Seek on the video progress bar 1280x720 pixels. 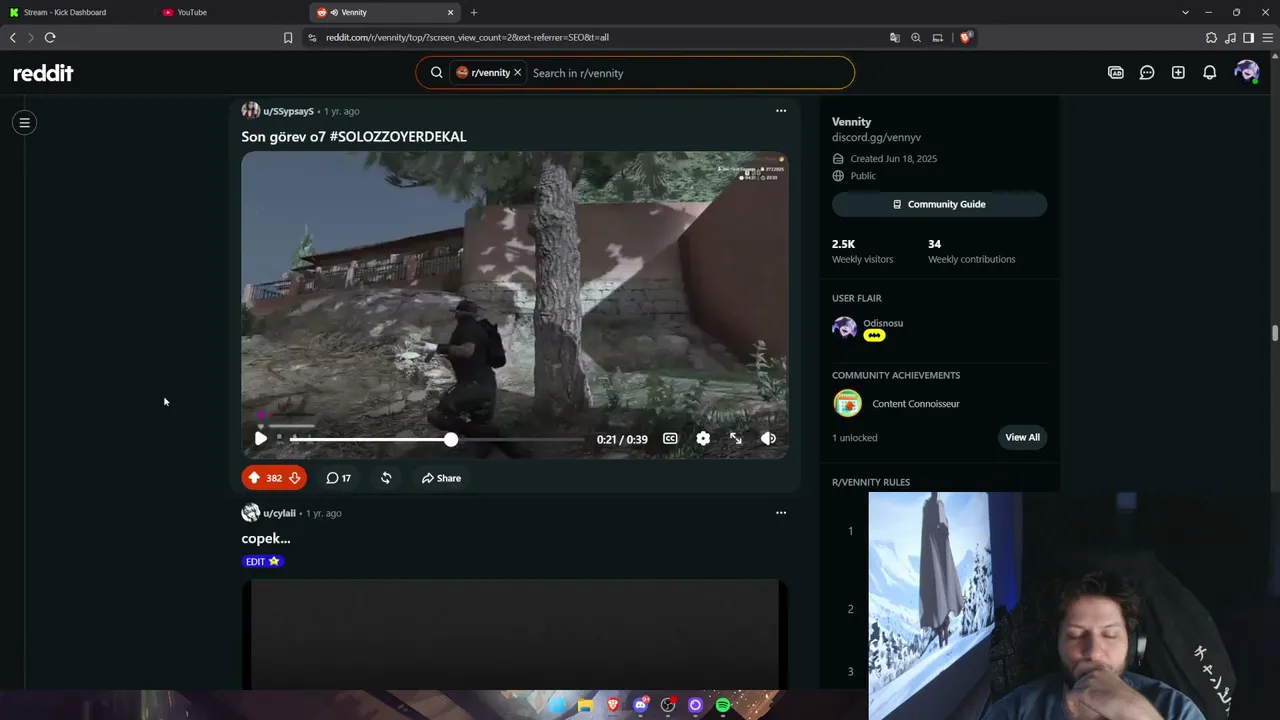[438, 439]
